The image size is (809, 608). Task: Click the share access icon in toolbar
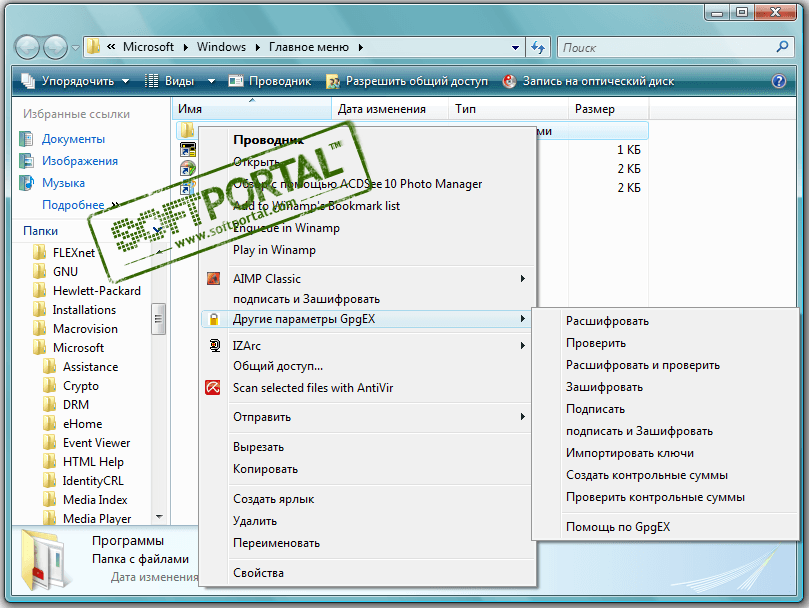click(x=333, y=81)
